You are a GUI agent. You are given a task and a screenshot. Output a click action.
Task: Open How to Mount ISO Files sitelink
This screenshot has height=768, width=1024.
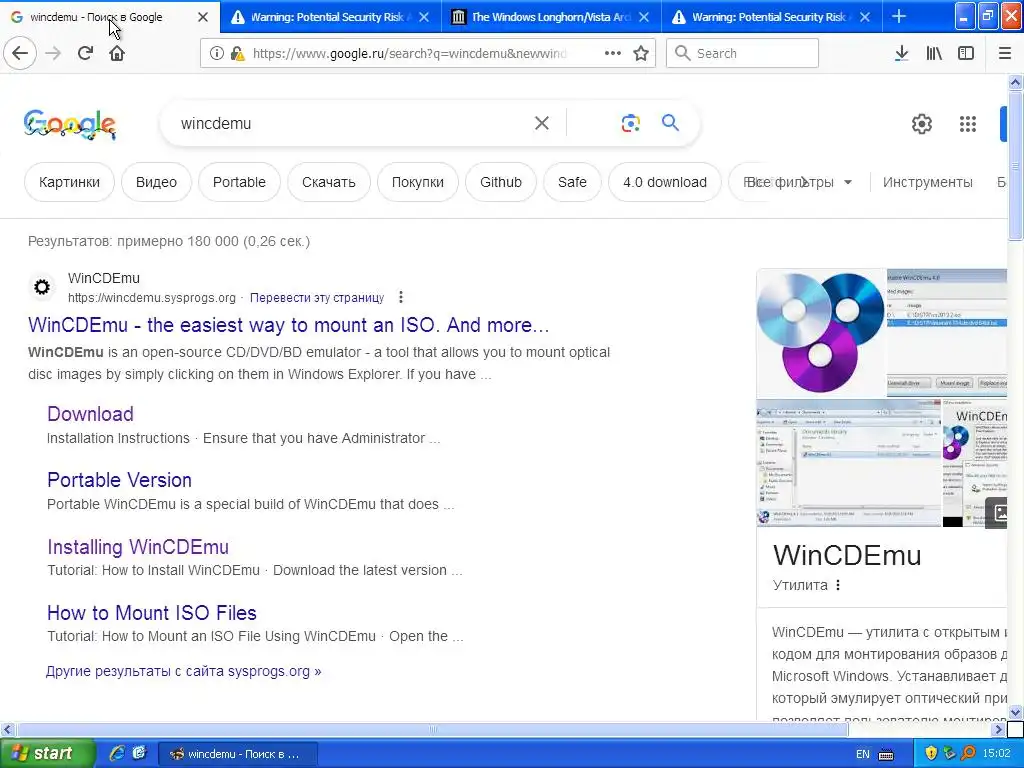point(152,613)
